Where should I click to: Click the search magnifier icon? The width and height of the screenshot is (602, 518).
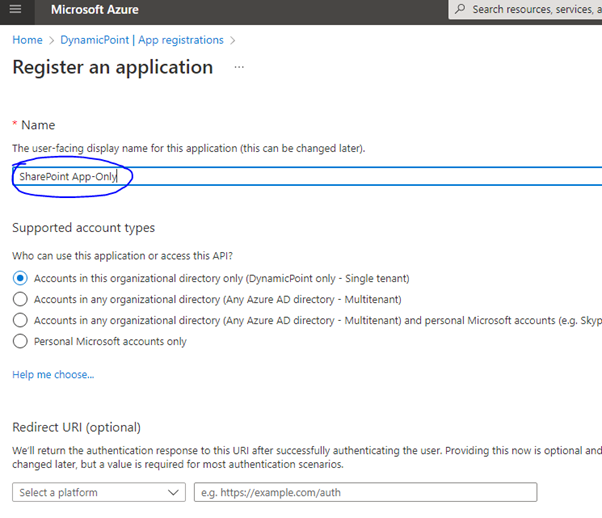coord(460,10)
